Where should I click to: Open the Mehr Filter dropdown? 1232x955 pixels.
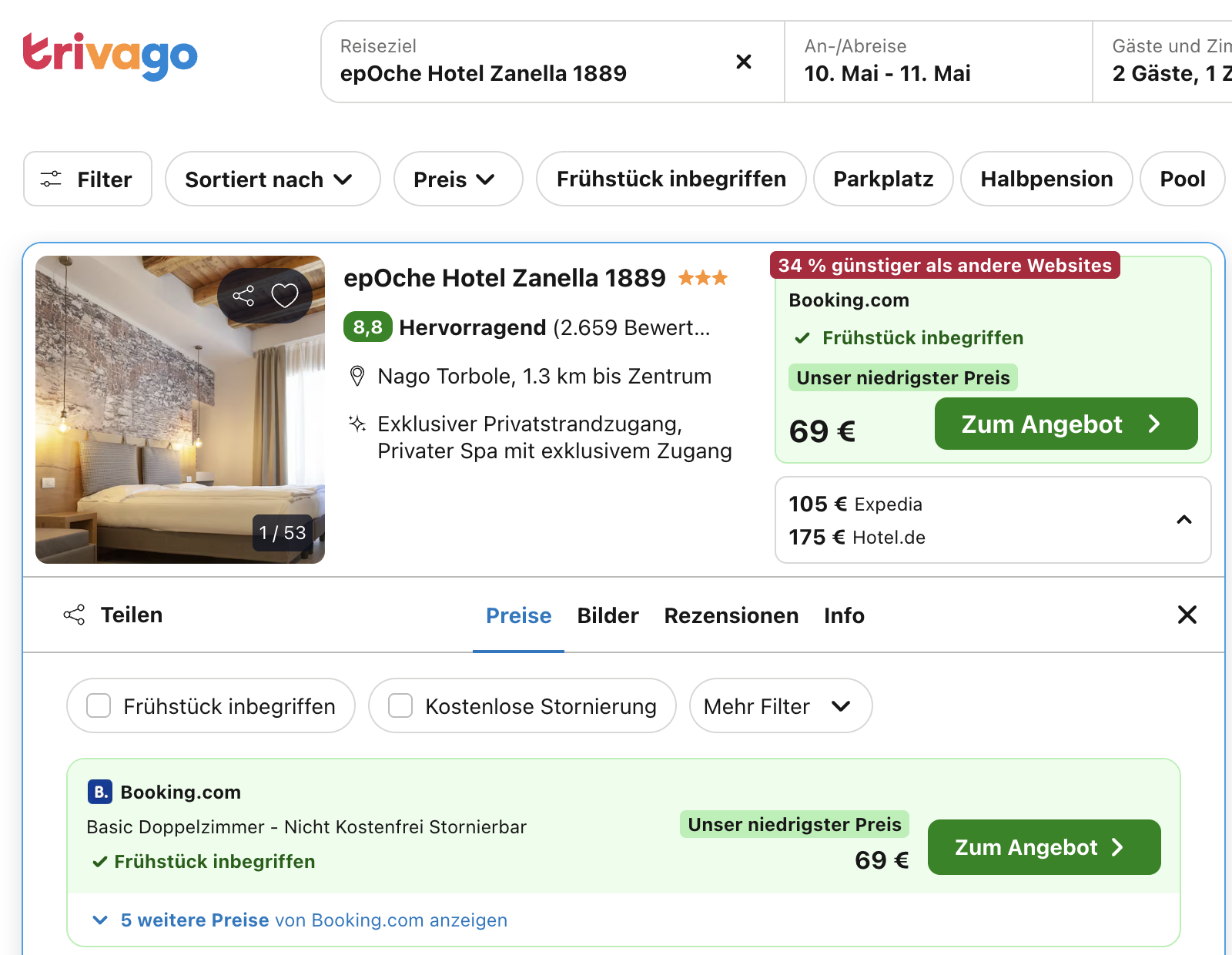pos(781,705)
